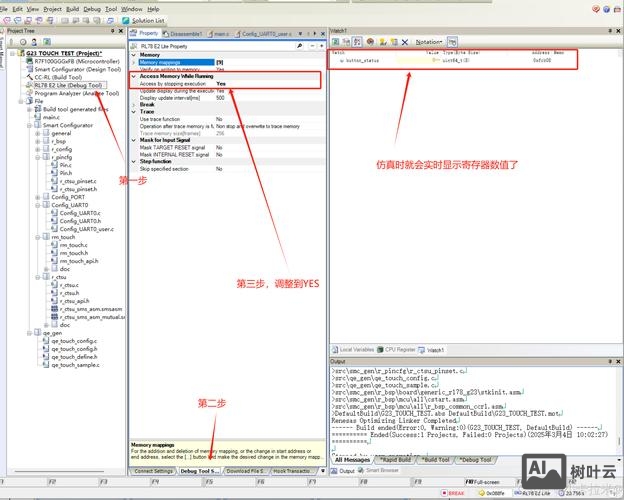This screenshot has height=500, width=624.
Task: Click the delete (X) icon in Watch1 toolbar
Action: 404,42
